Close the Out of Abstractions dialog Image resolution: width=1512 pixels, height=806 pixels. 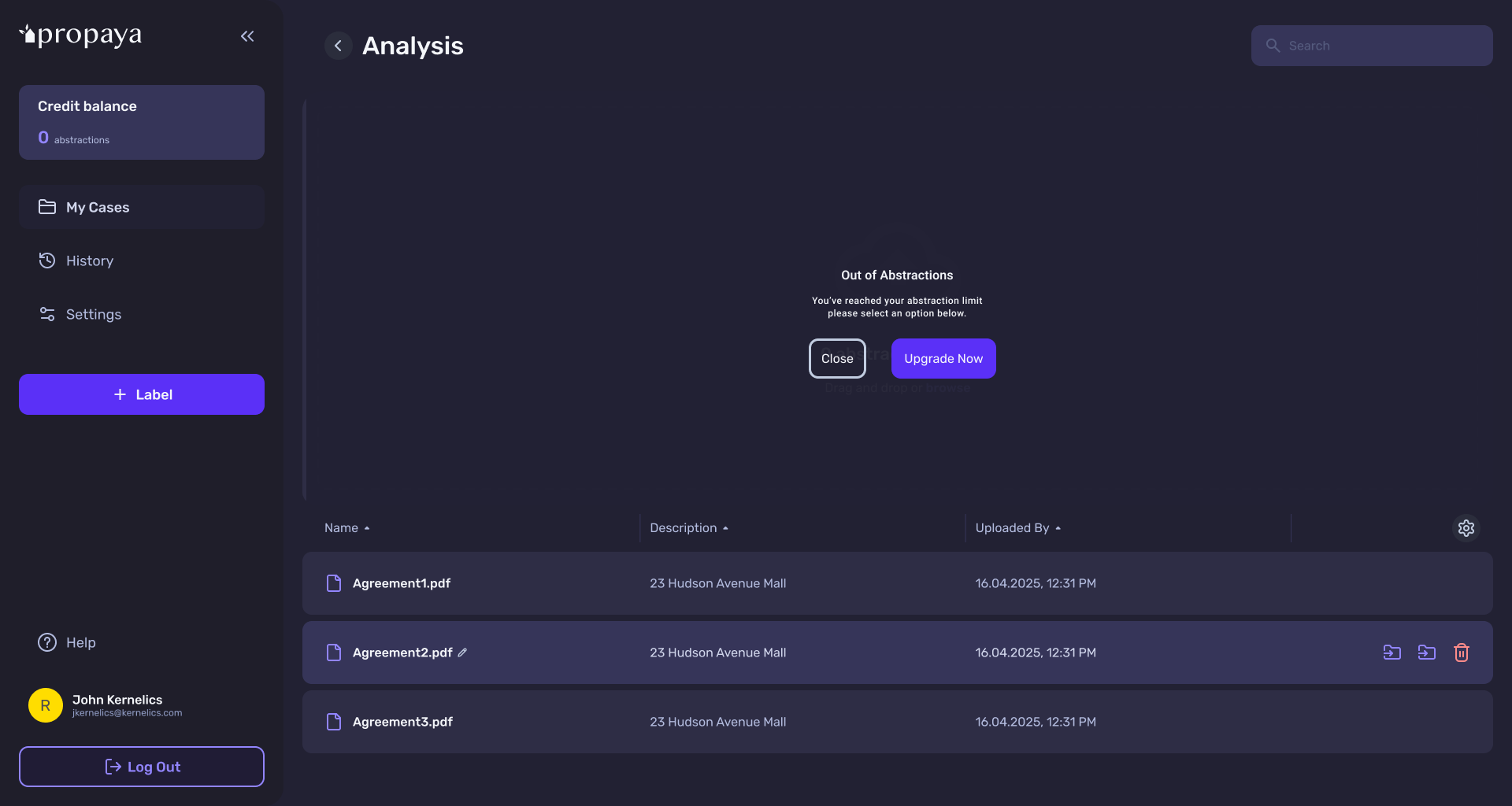click(x=837, y=358)
